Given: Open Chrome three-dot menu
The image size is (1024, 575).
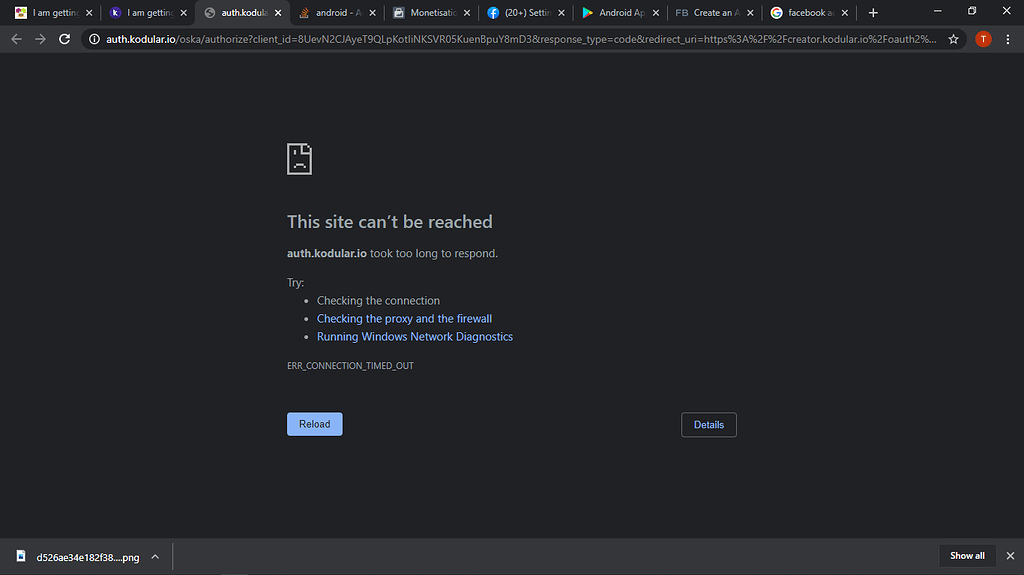Looking at the screenshot, I should [1008, 39].
